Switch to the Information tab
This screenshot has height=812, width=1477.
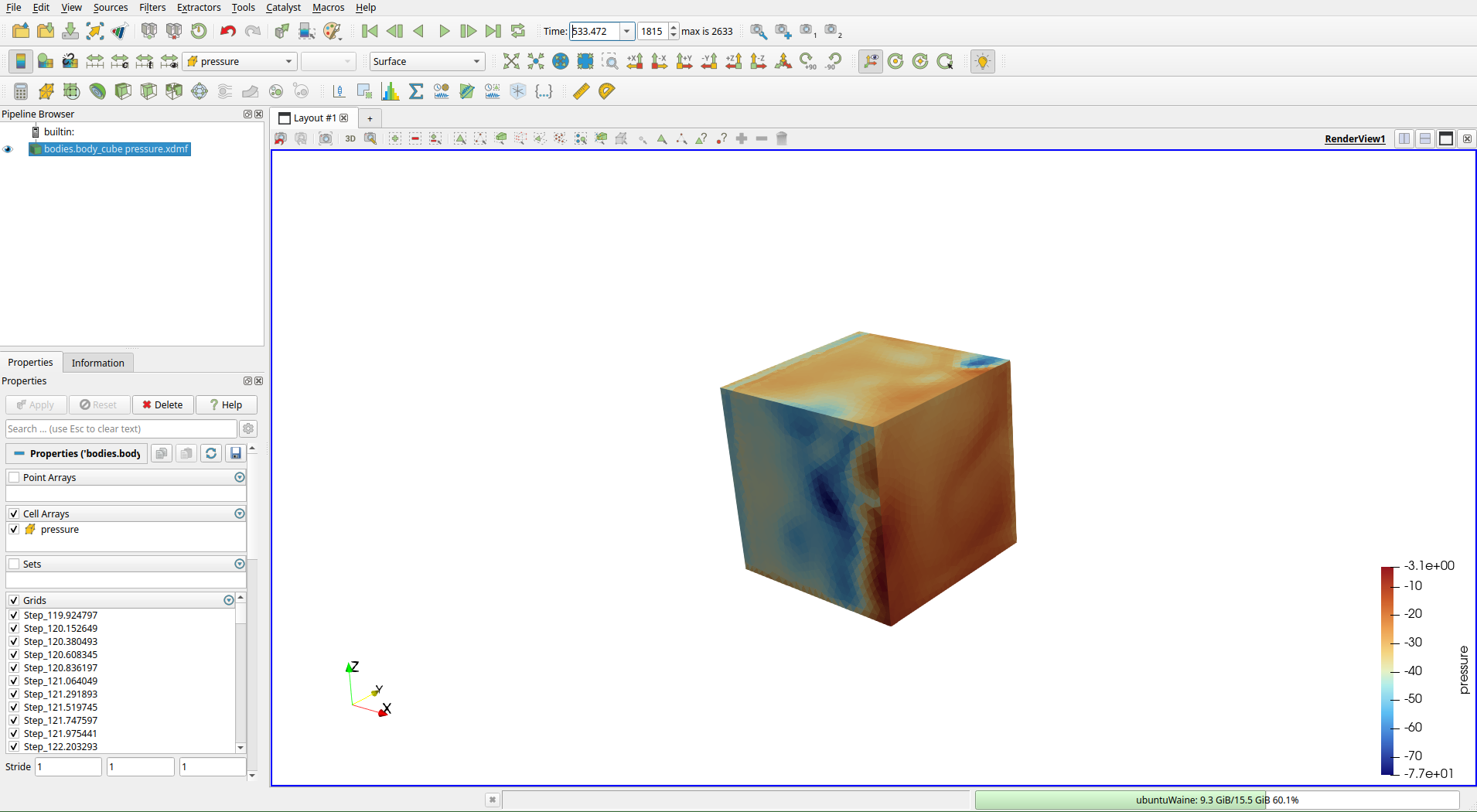coord(97,362)
